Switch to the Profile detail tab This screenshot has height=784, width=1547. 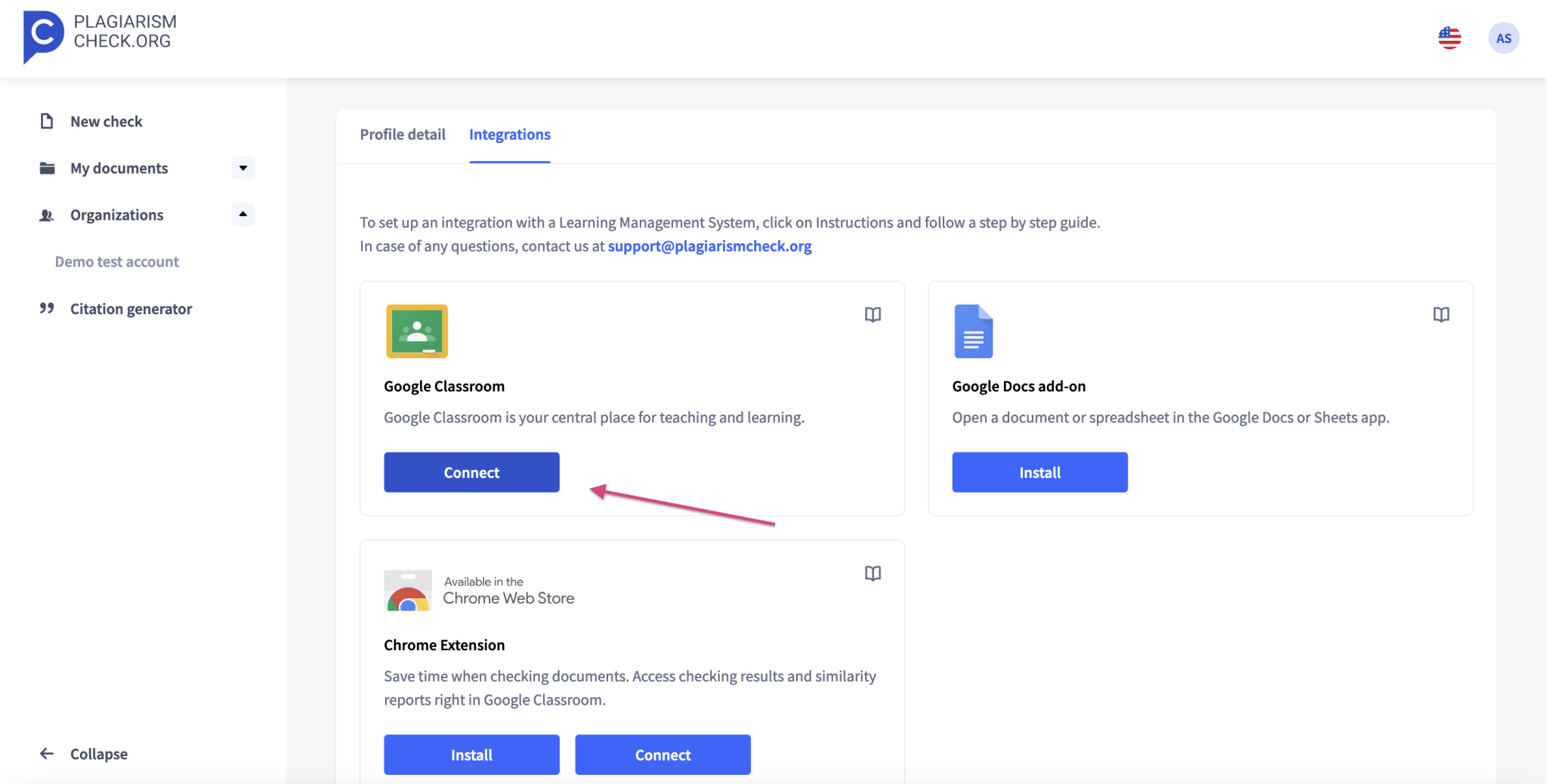point(403,134)
